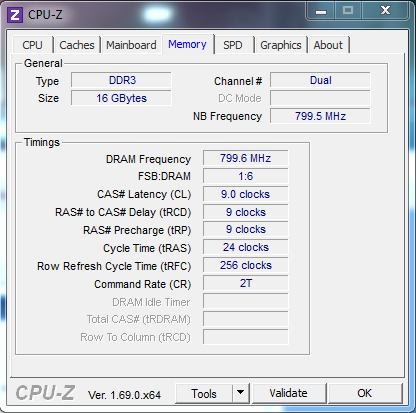Switch to the CPU tab

(33, 45)
